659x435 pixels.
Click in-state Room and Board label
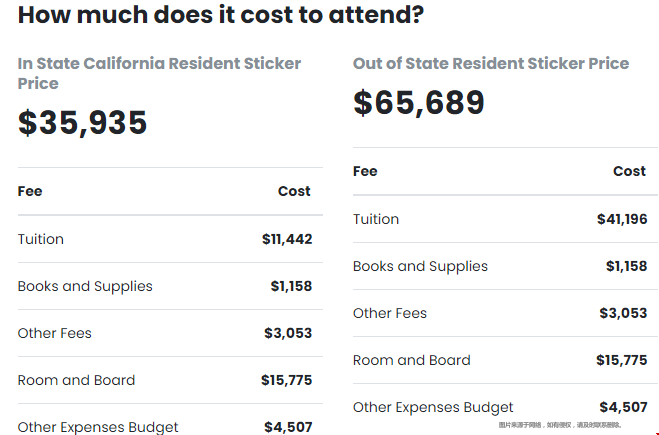76,380
